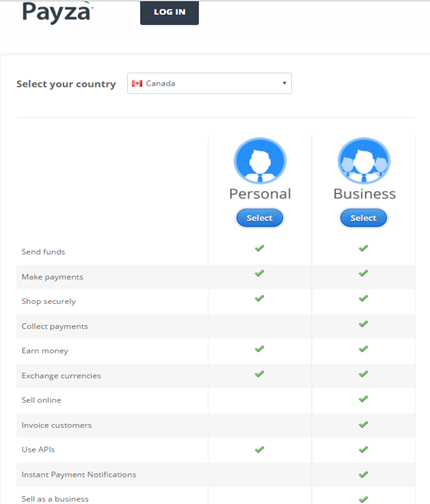Click the LOG IN button
This screenshot has height=504, width=430.
(x=169, y=12)
